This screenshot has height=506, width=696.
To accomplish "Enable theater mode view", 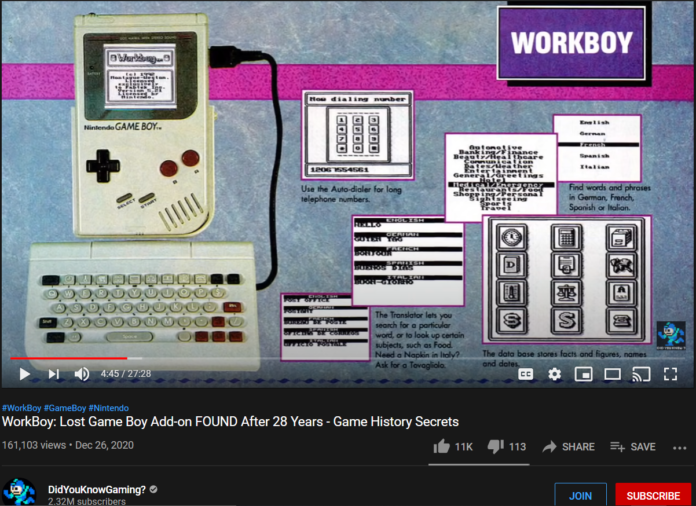I will click(612, 374).
